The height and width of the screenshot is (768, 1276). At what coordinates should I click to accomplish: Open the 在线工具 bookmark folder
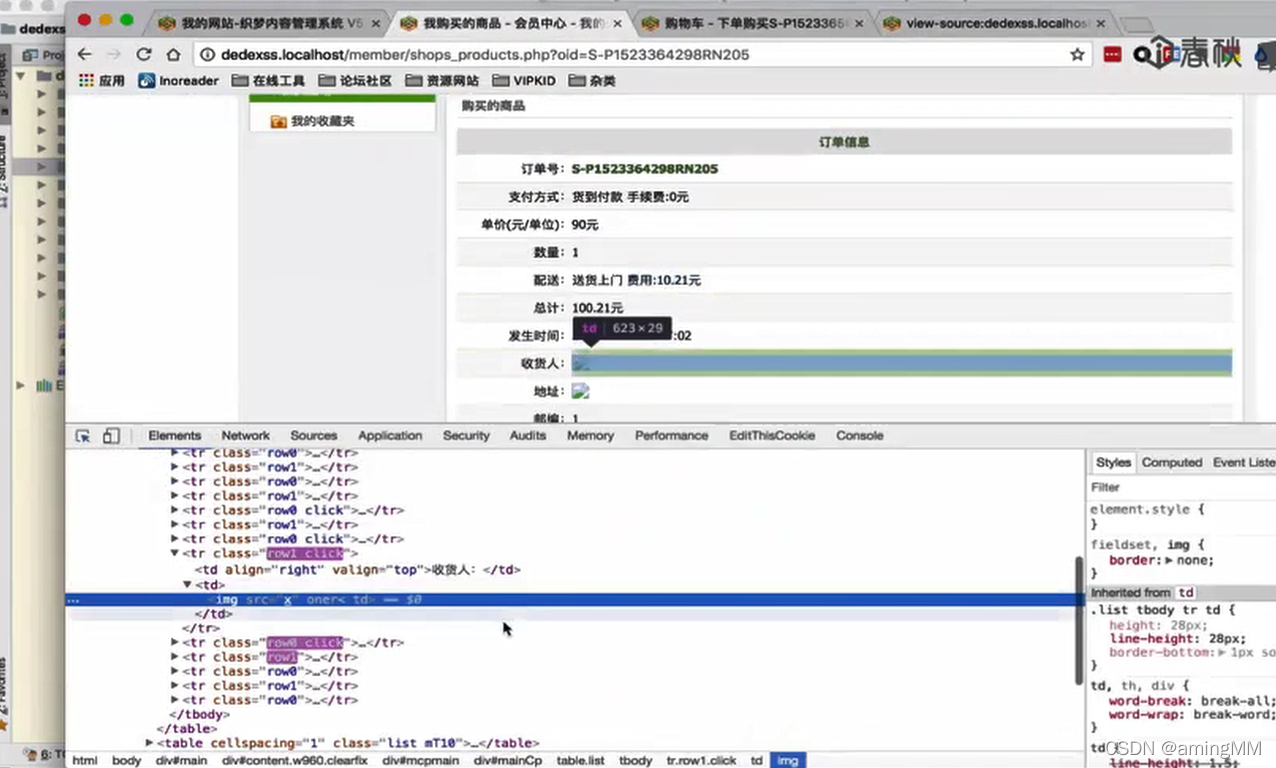tap(268, 81)
